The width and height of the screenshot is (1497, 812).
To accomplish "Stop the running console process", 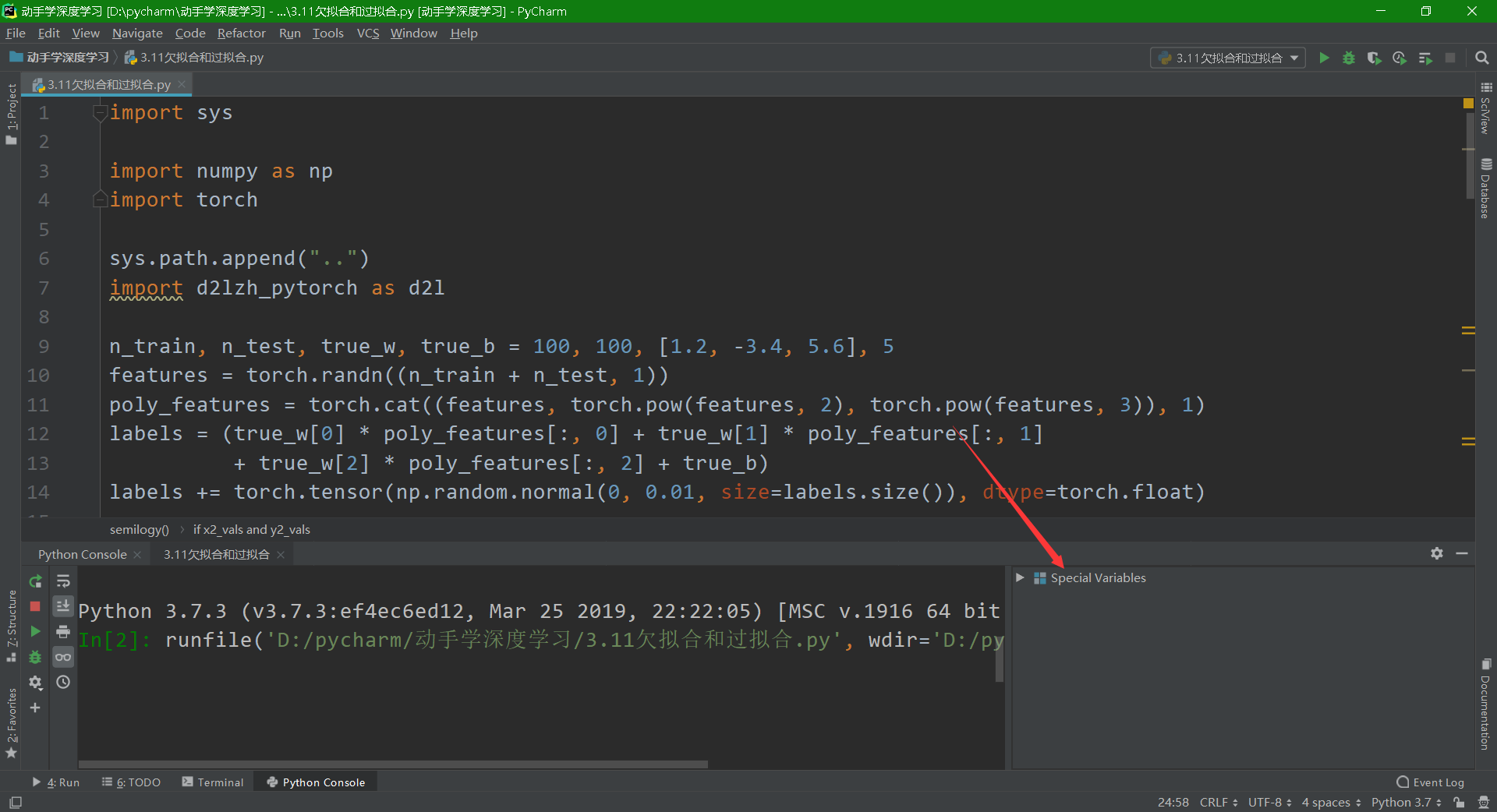I will point(34,606).
